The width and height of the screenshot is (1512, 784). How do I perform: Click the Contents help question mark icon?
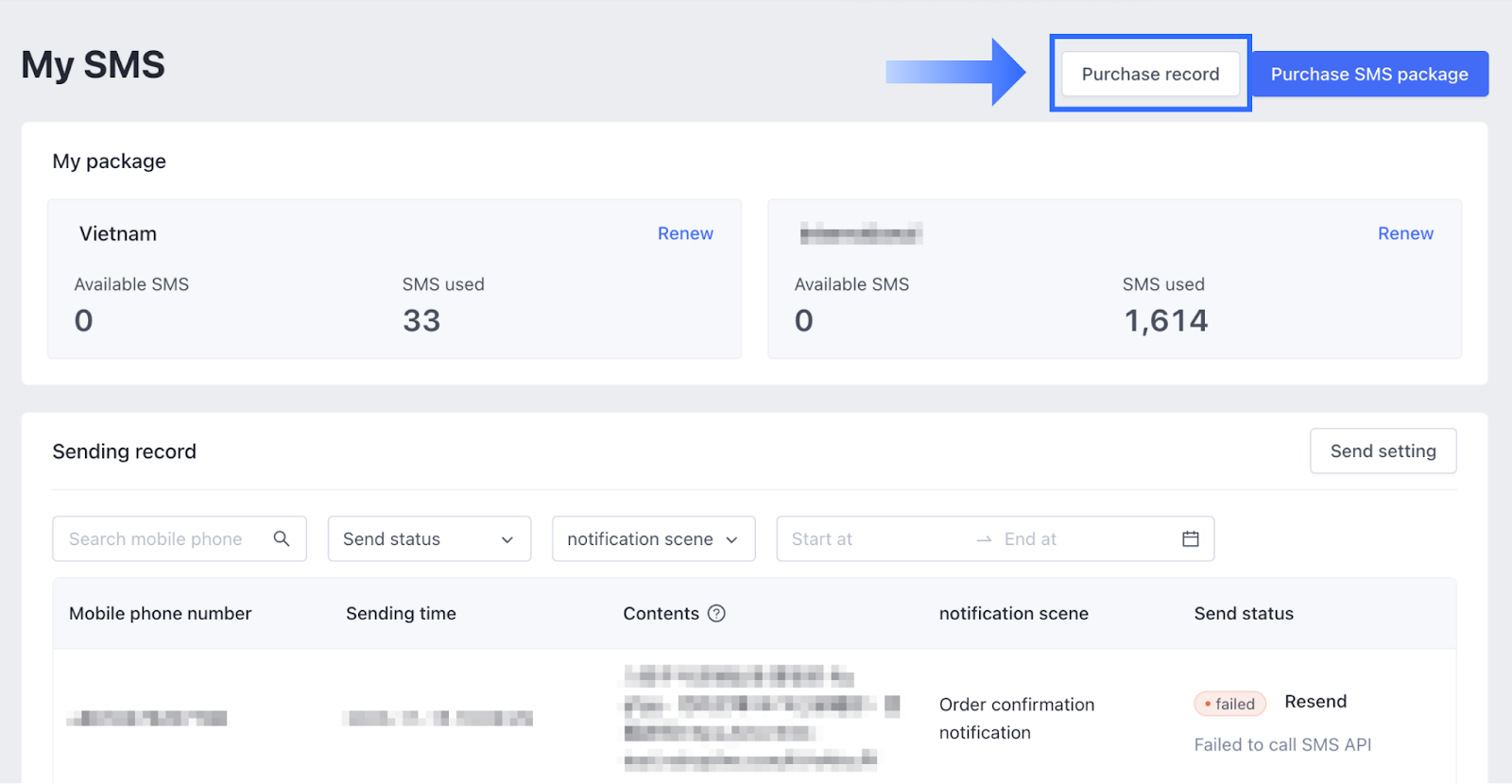tap(716, 614)
